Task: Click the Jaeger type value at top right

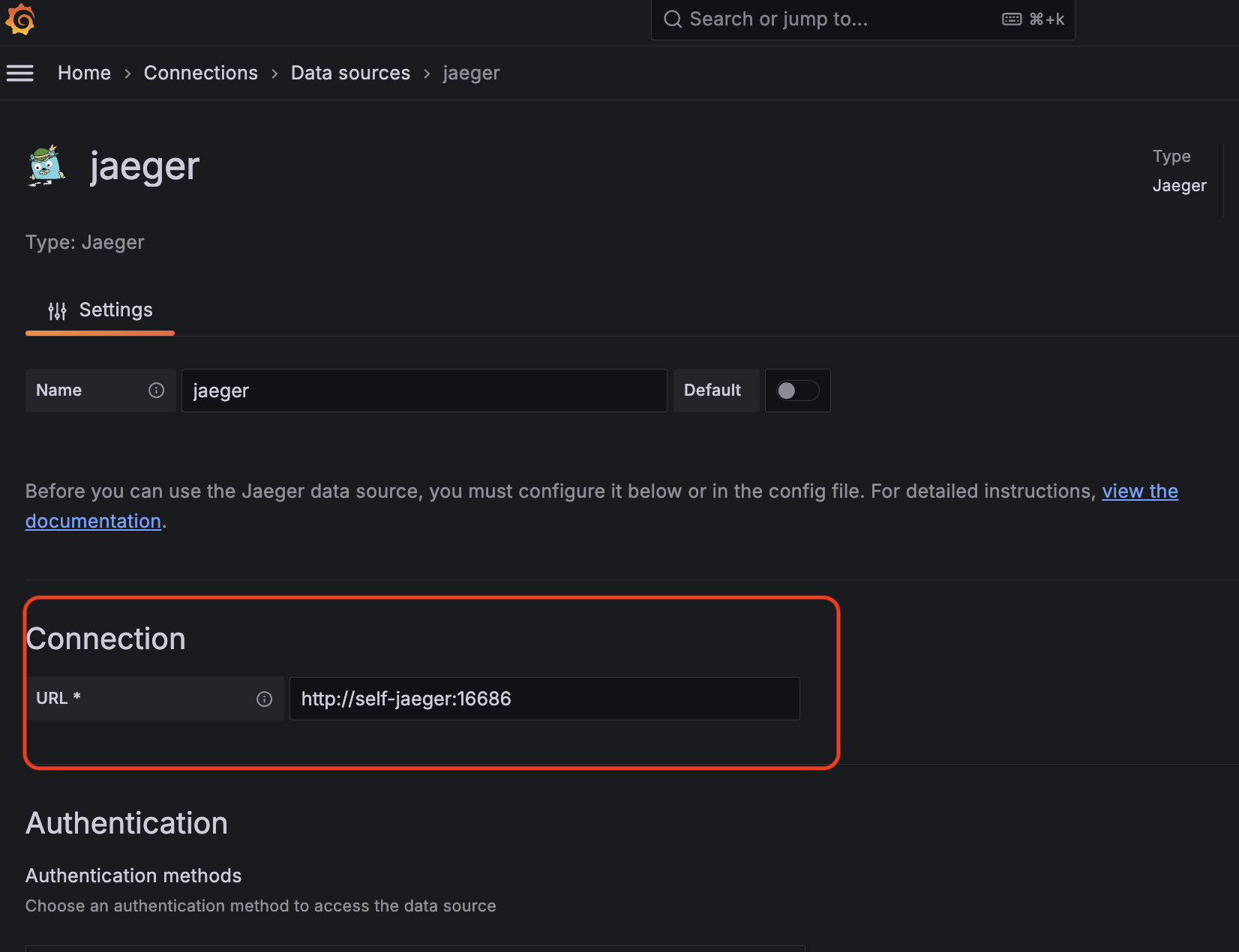Action: (x=1179, y=185)
